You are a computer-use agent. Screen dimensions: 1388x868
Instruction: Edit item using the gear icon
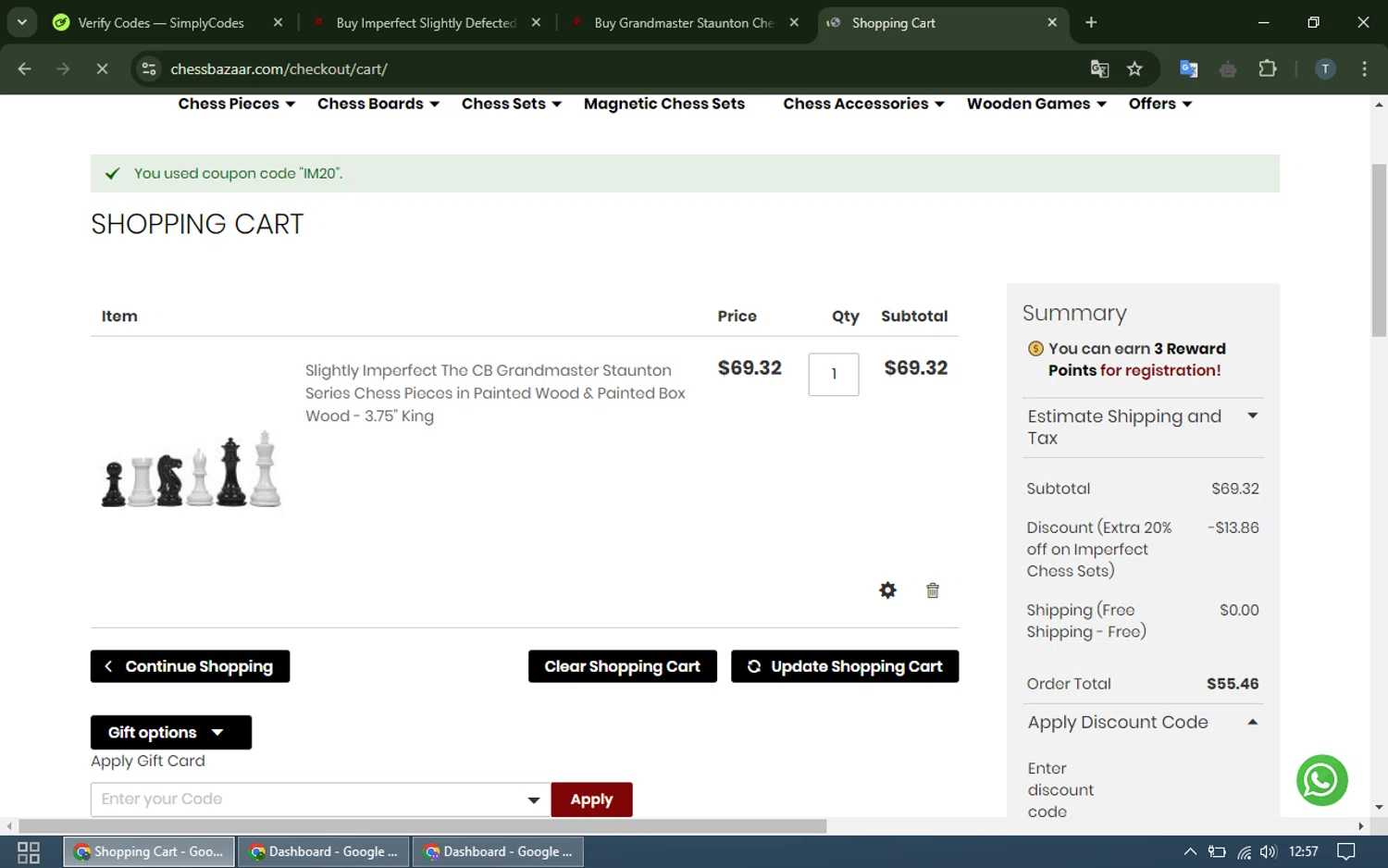(x=887, y=590)
